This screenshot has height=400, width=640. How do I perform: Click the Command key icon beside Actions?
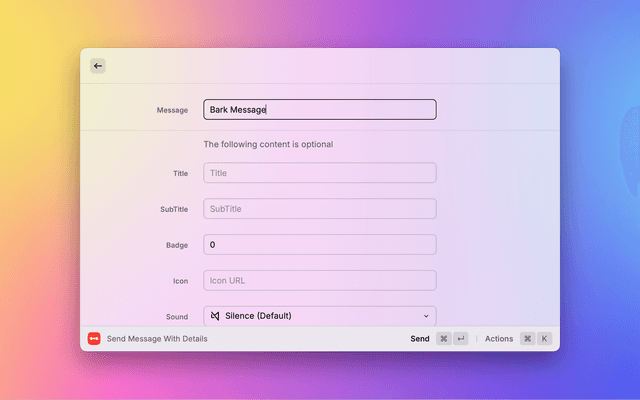pyautogui.click(x=527, y=339)
